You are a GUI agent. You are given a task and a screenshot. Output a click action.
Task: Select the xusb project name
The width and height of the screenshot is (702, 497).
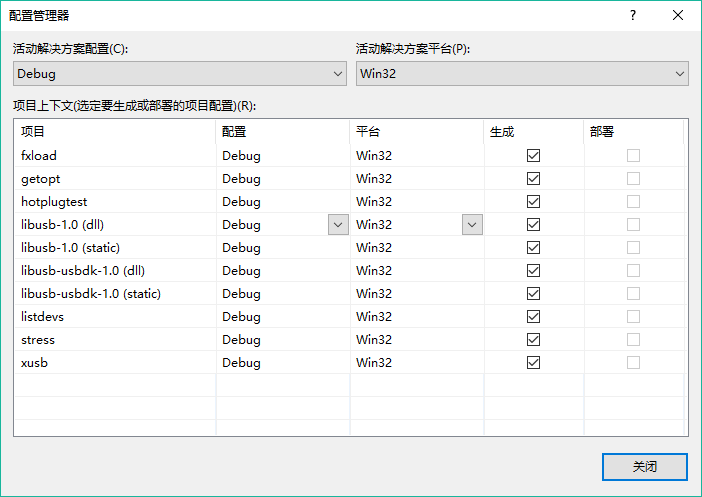34,363
